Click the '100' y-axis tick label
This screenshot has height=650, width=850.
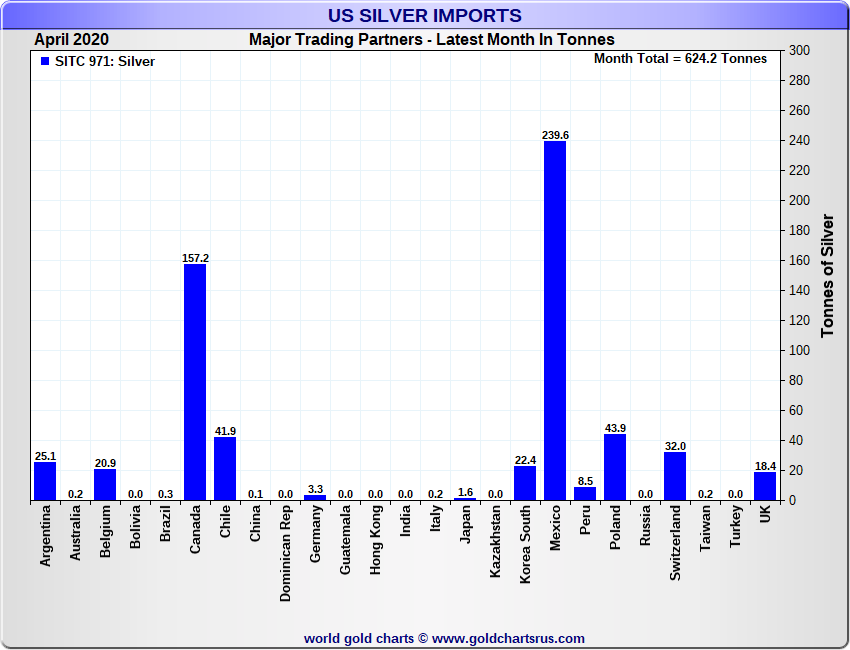[800, 351]
